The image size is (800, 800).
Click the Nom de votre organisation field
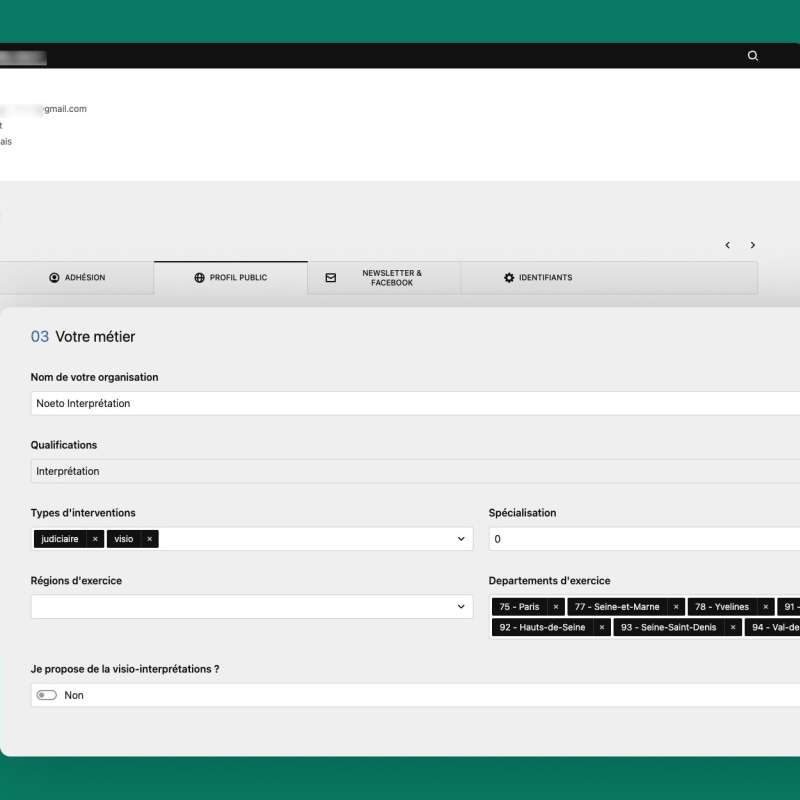click(x=300, y=403)
